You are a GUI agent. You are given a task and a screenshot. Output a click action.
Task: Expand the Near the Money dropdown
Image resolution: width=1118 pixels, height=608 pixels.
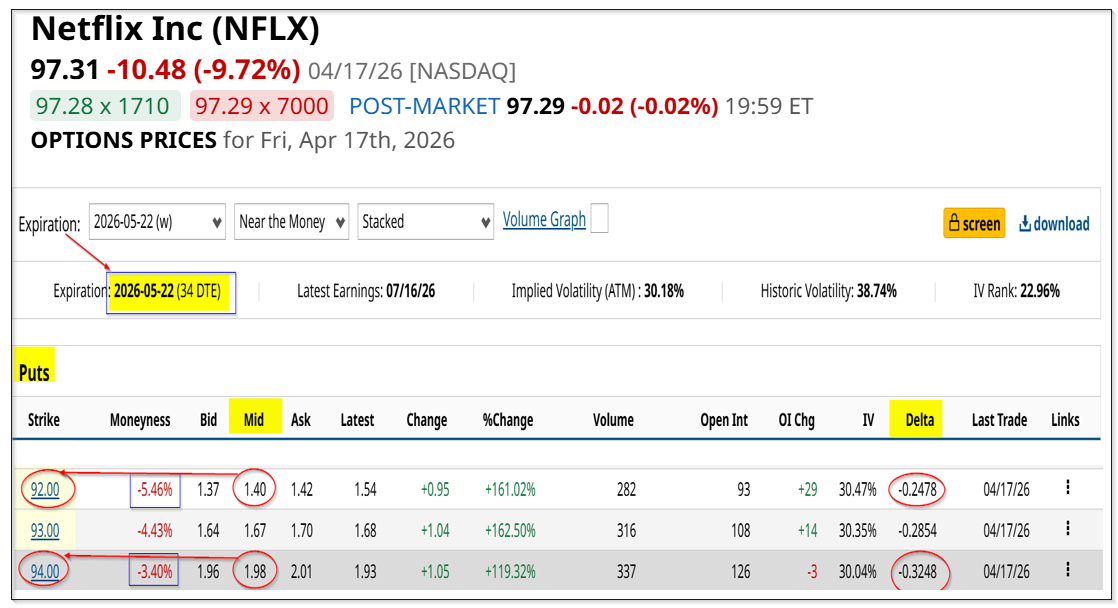tap(292, 222)
